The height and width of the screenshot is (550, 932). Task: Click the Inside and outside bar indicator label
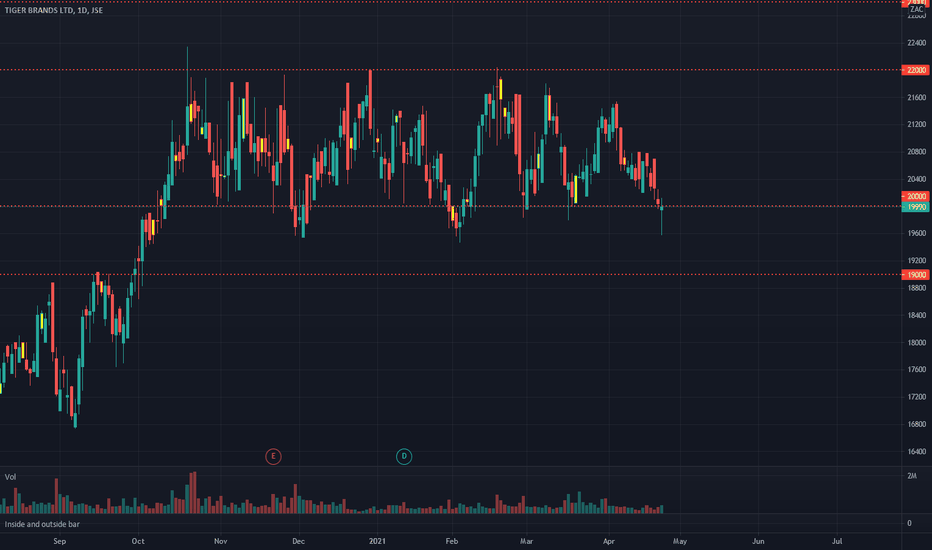42,524
